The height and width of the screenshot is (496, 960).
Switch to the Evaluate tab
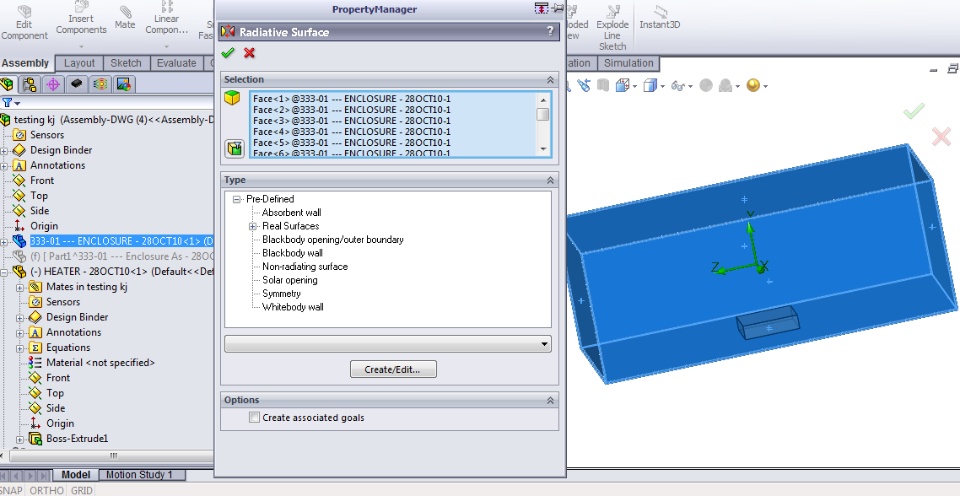coord(176,63)
